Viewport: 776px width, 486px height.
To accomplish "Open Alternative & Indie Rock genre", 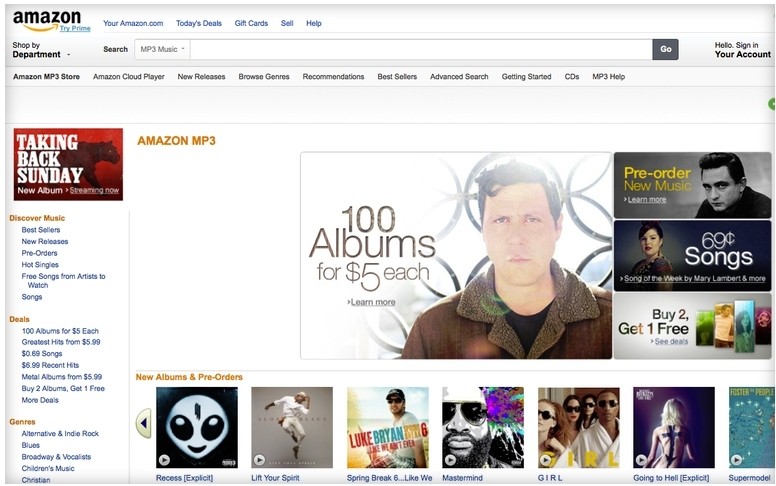I will point(60,434).
